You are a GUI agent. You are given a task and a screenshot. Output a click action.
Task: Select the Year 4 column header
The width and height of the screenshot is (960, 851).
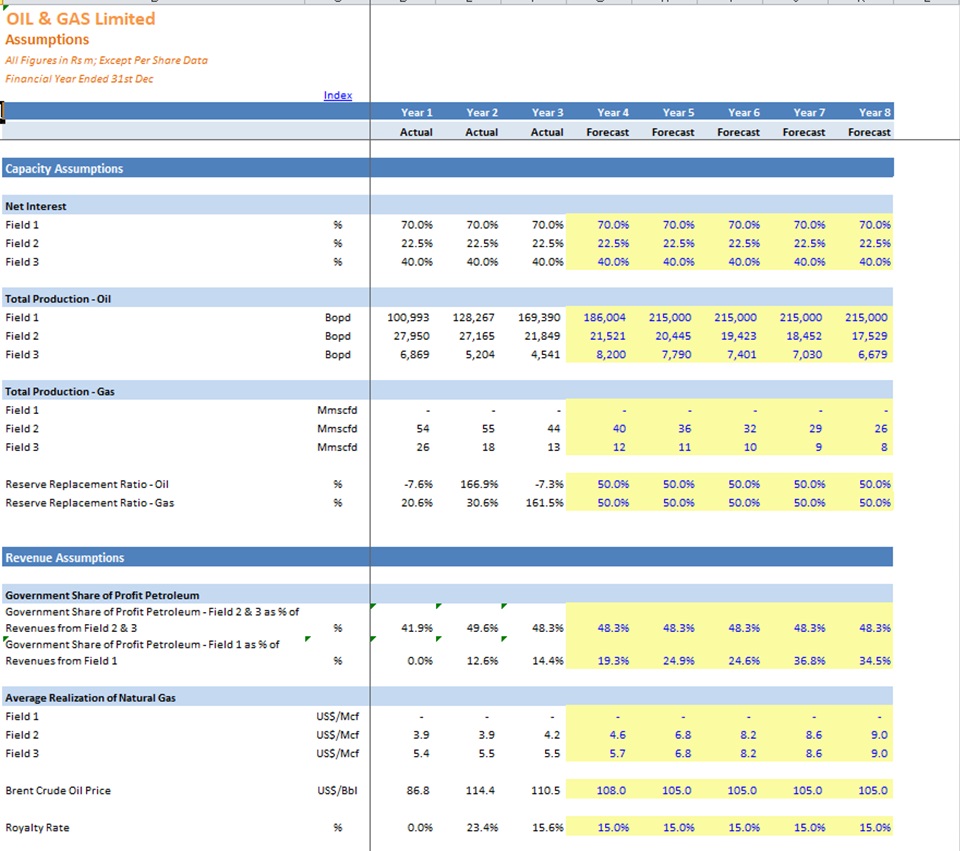pyautogui.click(x=613, y=113)
